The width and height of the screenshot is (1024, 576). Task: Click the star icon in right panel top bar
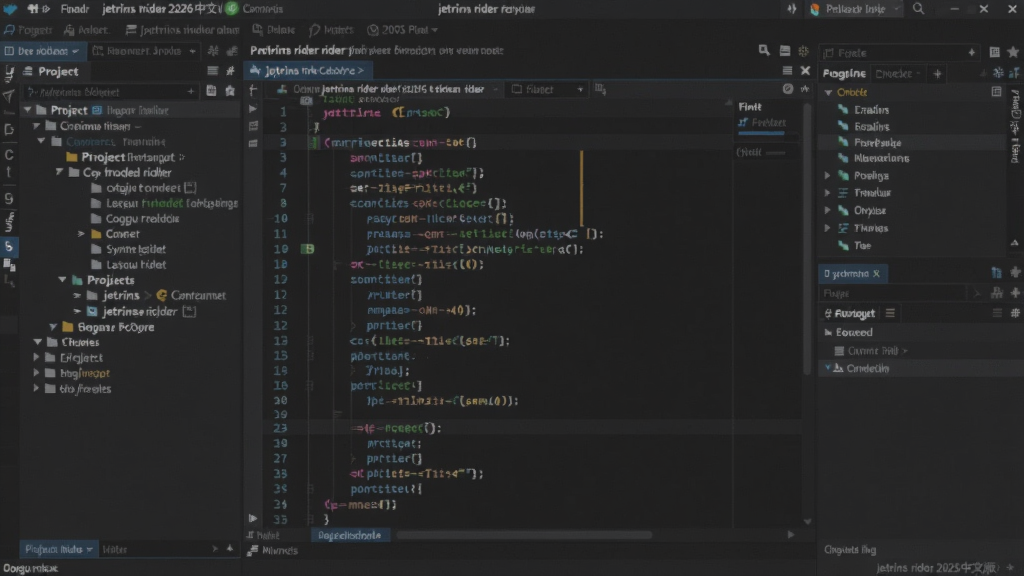(1013, 52)
